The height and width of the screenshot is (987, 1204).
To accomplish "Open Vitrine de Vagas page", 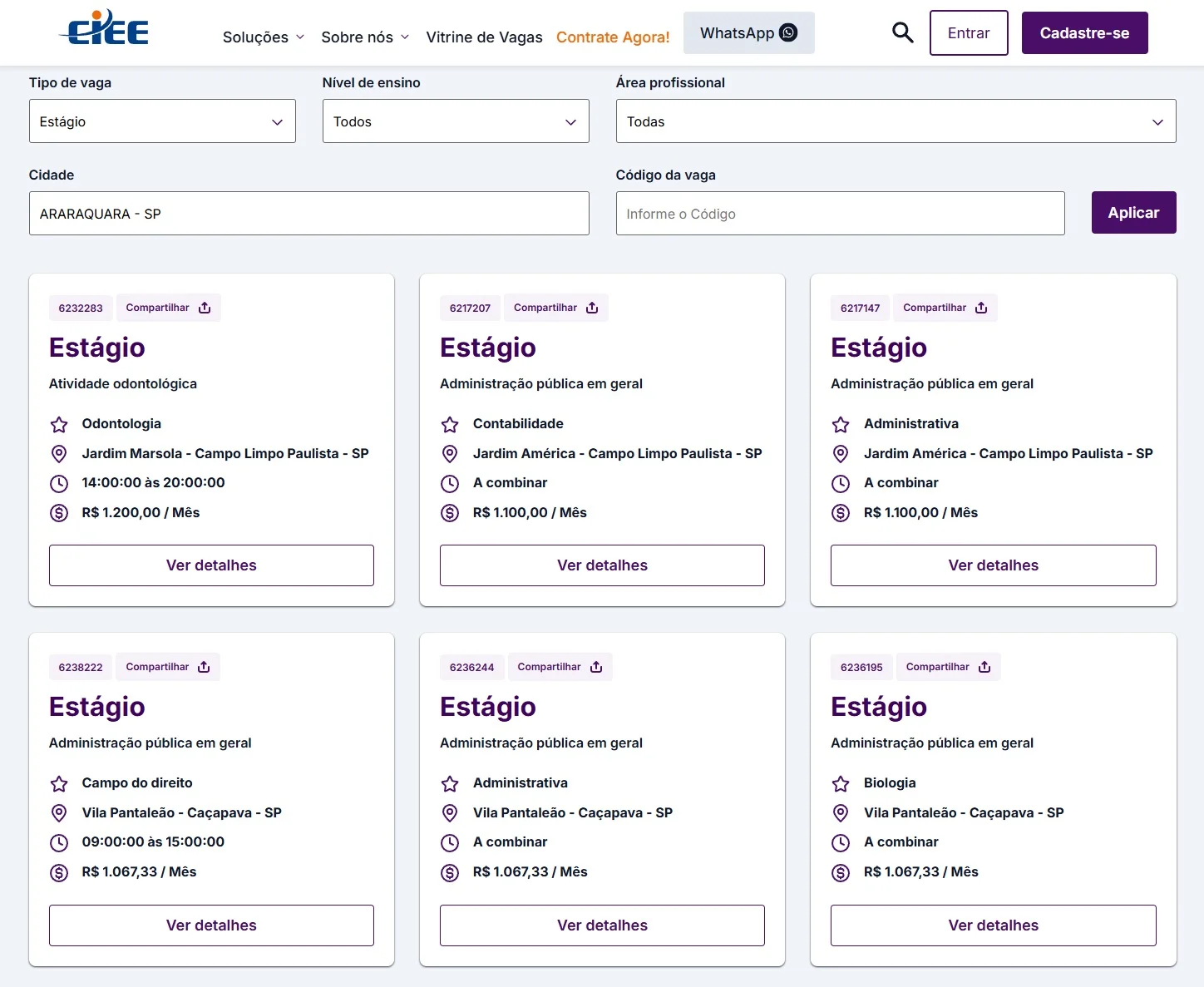I will [484, 37].
